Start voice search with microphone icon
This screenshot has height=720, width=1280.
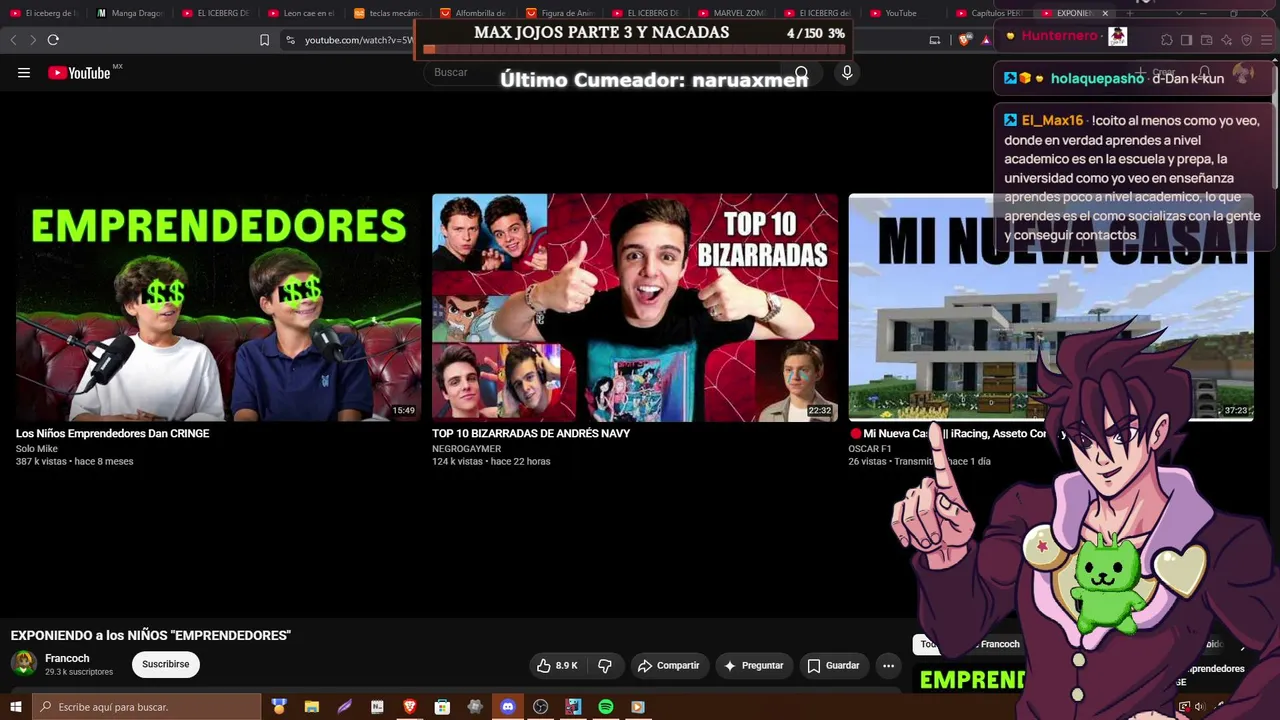pos(847,73)
